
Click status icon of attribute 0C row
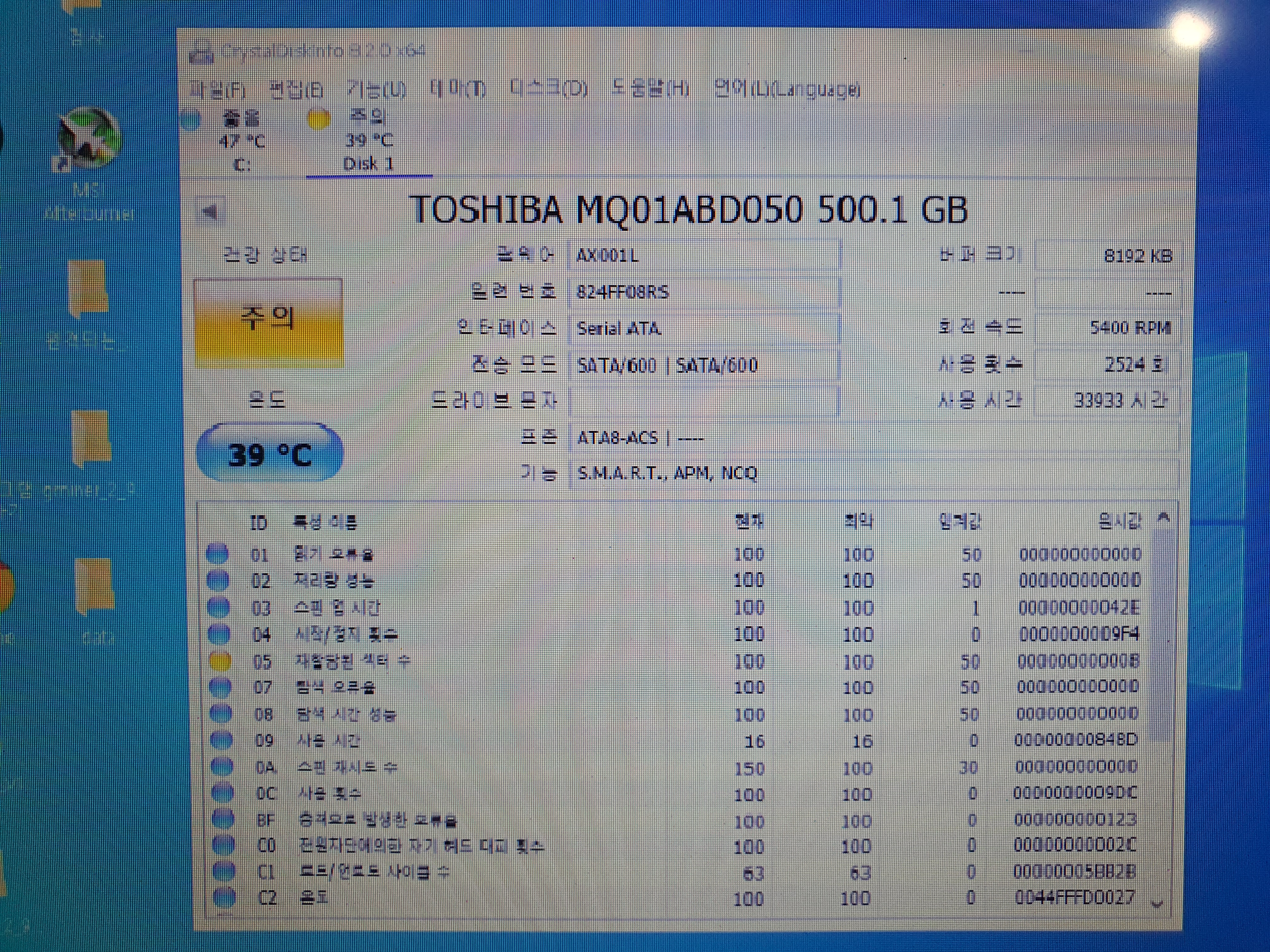(223, 794)
